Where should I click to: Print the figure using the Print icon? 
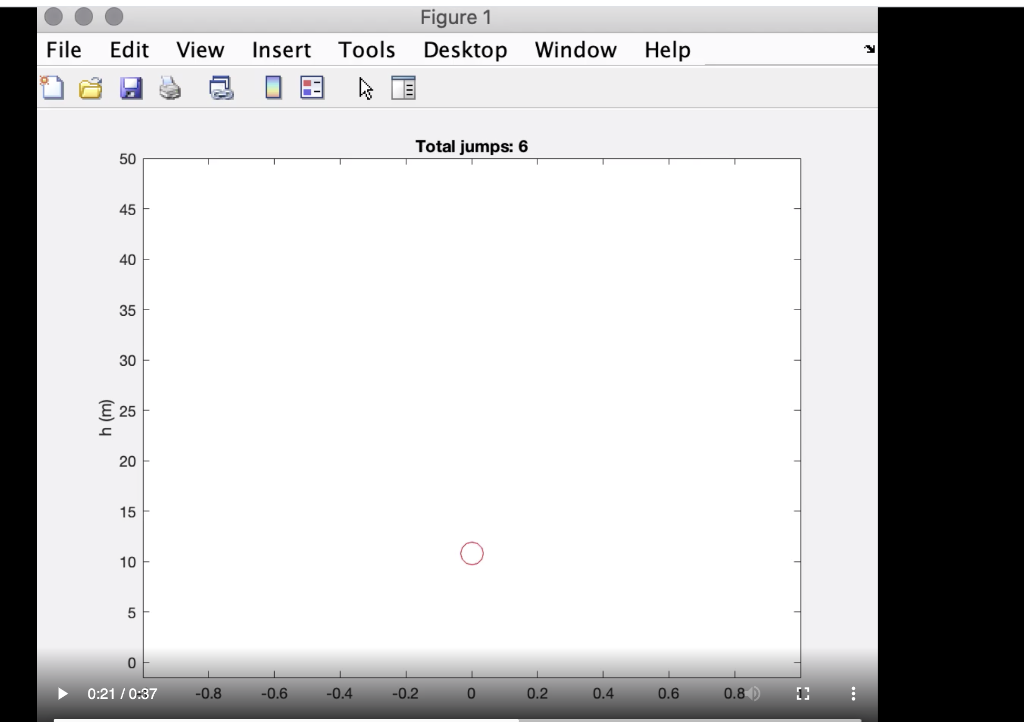170,88
